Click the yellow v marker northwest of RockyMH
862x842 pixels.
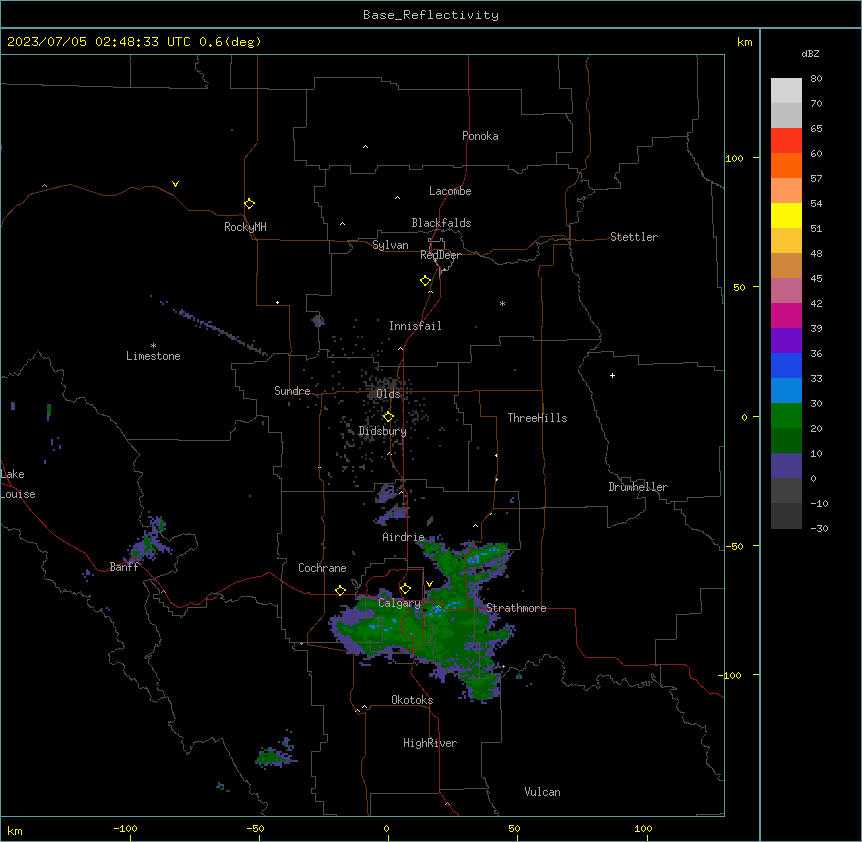click(x=175, y=184)
